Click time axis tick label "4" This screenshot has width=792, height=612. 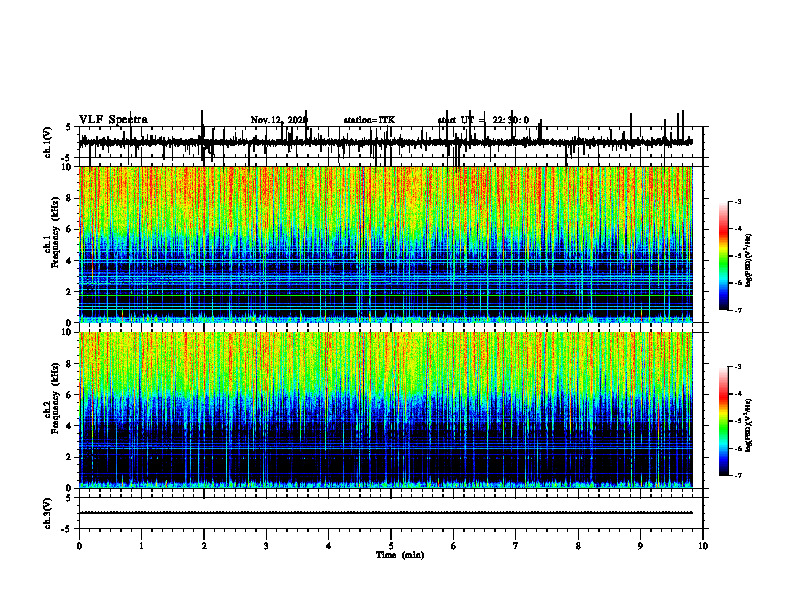[329, 546]
